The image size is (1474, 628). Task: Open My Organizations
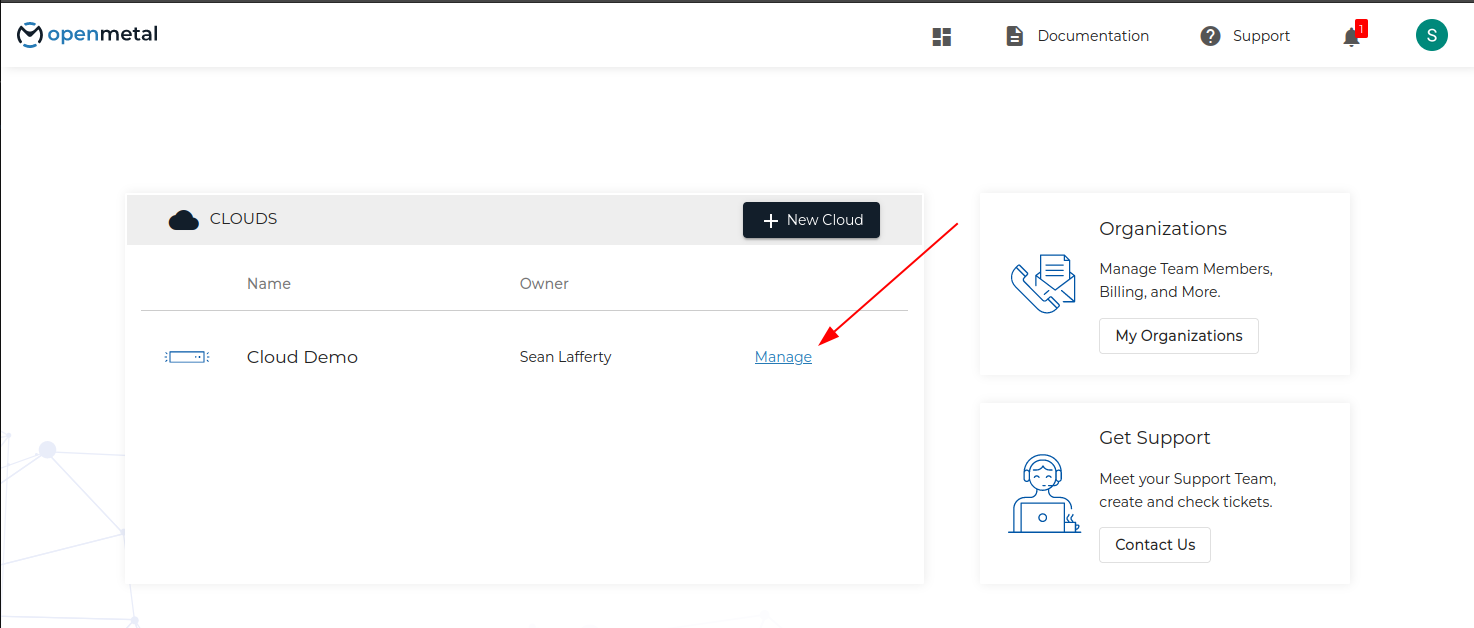1178,336
